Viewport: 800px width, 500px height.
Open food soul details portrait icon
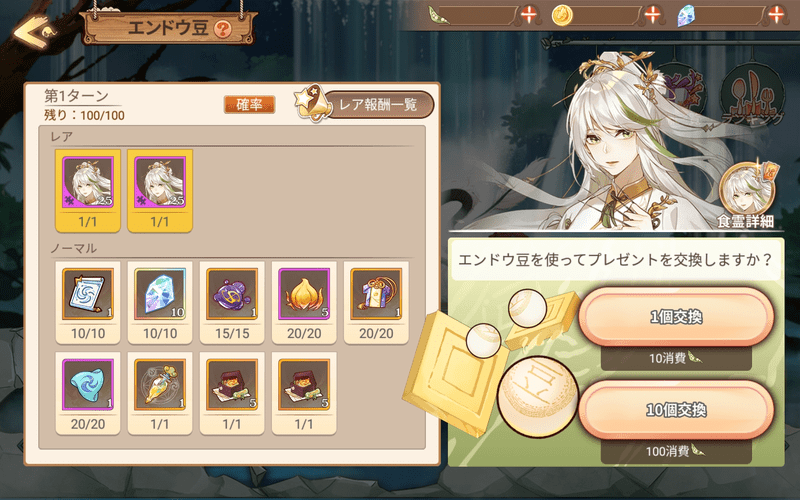click(746, 194)
